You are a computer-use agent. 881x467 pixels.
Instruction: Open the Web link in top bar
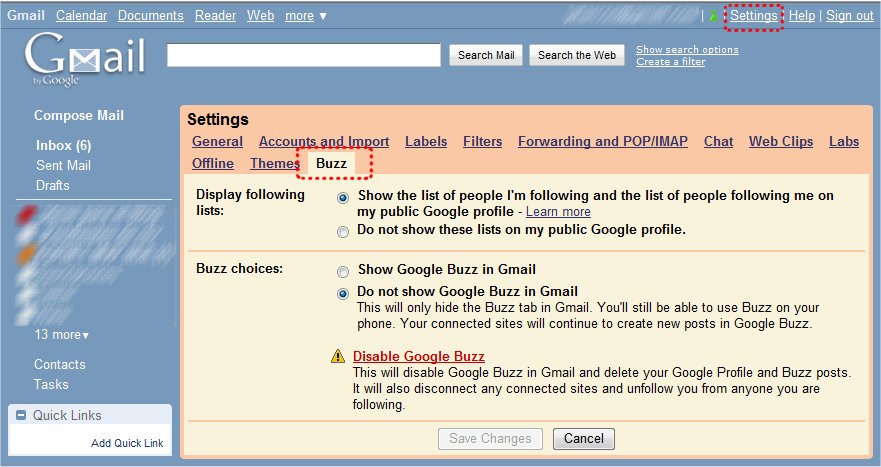click(x=261, y=16)
